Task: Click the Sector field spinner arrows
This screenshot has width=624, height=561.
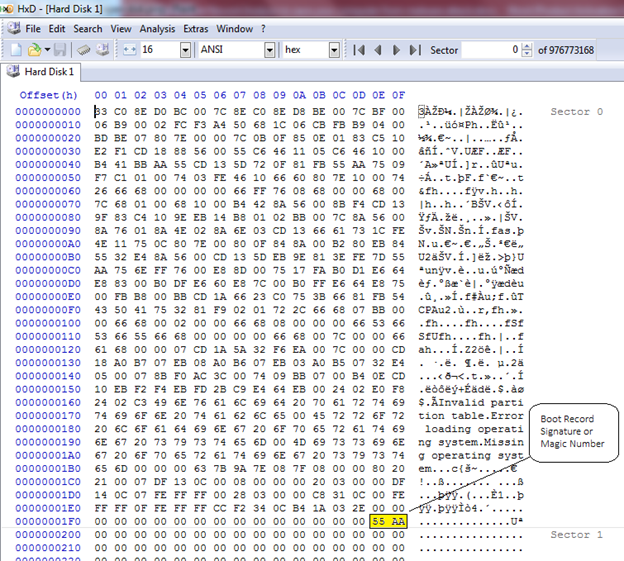Action: 528,49
